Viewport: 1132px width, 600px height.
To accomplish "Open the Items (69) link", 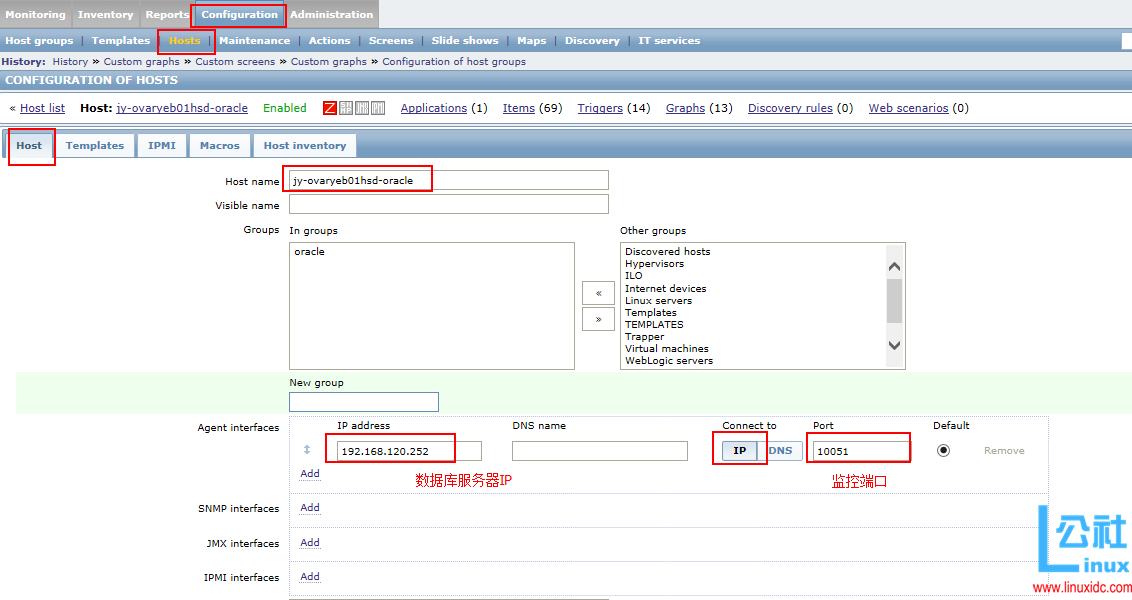I will point(518,108).
